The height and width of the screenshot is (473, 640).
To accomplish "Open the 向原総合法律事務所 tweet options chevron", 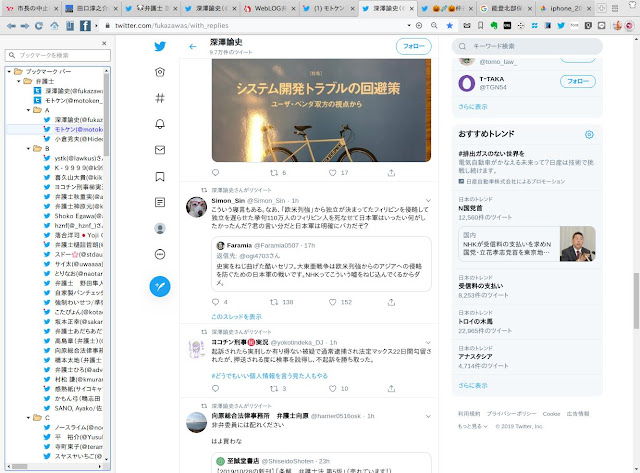I will 428,416.
